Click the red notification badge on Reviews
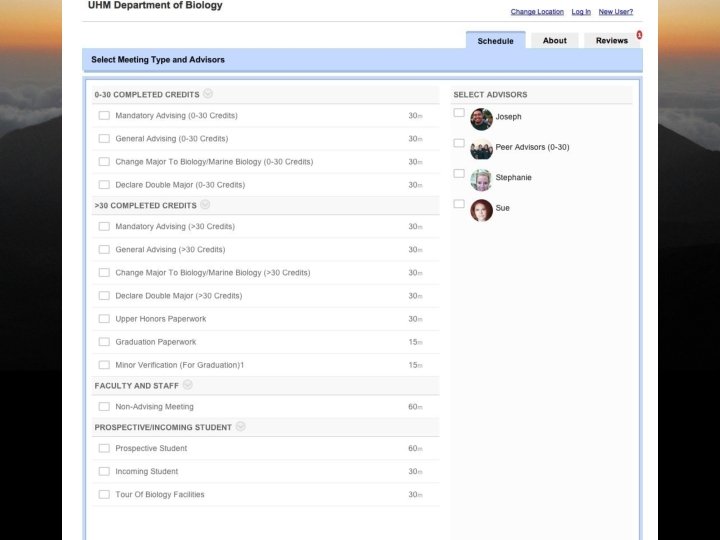Image resolution: width=720 pixels, height=540 pixels. [639, 35]
